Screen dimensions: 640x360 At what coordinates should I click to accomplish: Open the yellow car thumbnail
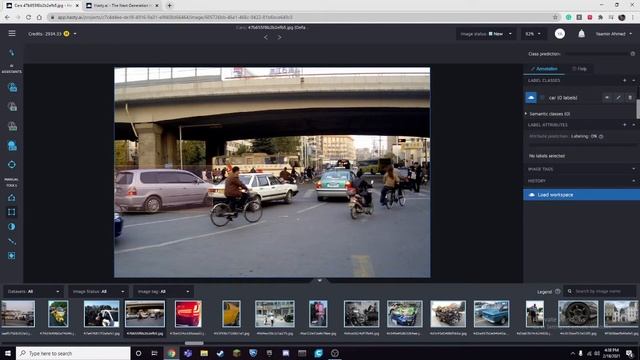coord(231,314)
